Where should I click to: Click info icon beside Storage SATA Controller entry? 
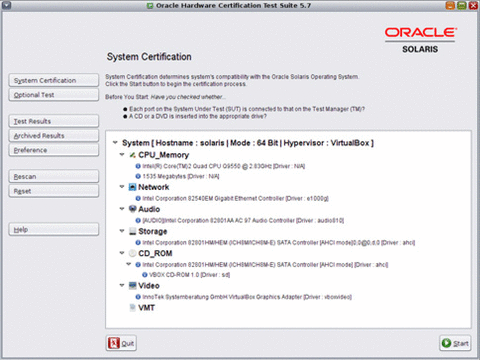tap(138, 243)
